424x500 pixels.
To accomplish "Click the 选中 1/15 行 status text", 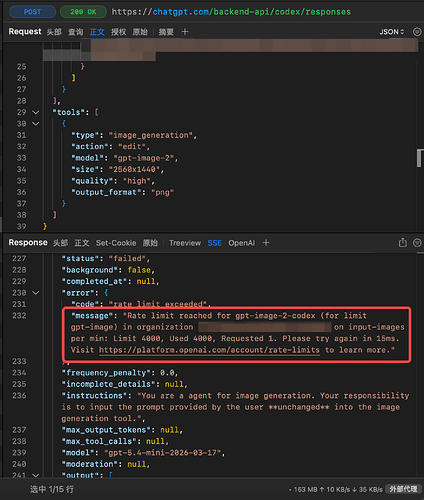I will tap(52, 489).
